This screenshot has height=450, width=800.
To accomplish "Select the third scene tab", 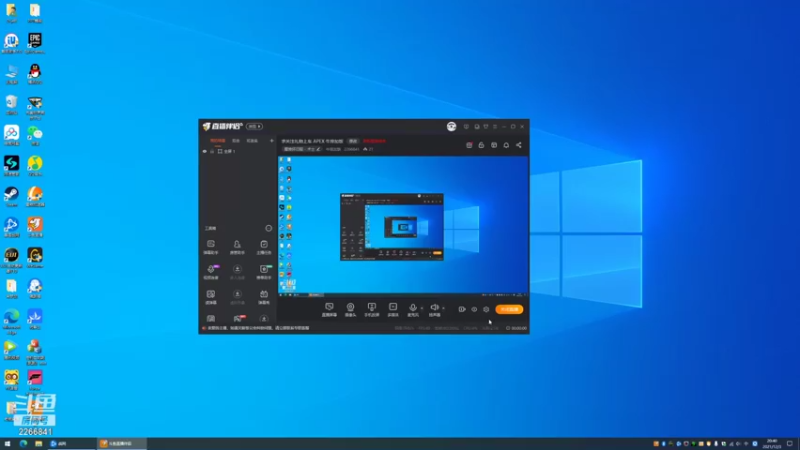I will pyautogui.click(x=252, y=141).
